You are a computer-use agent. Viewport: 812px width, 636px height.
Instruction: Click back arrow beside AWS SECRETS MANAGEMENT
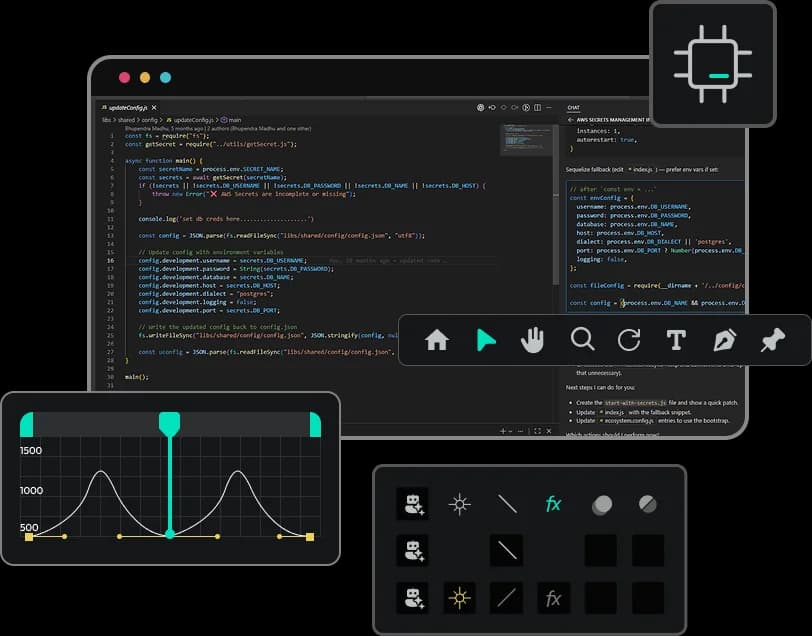[571, 120]
